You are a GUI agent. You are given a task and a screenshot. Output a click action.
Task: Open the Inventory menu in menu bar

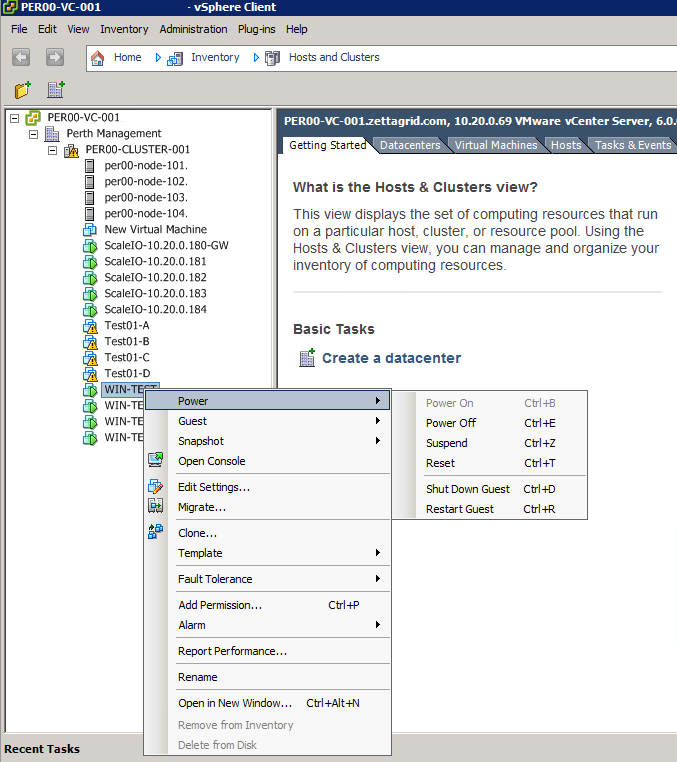[124, 29]
